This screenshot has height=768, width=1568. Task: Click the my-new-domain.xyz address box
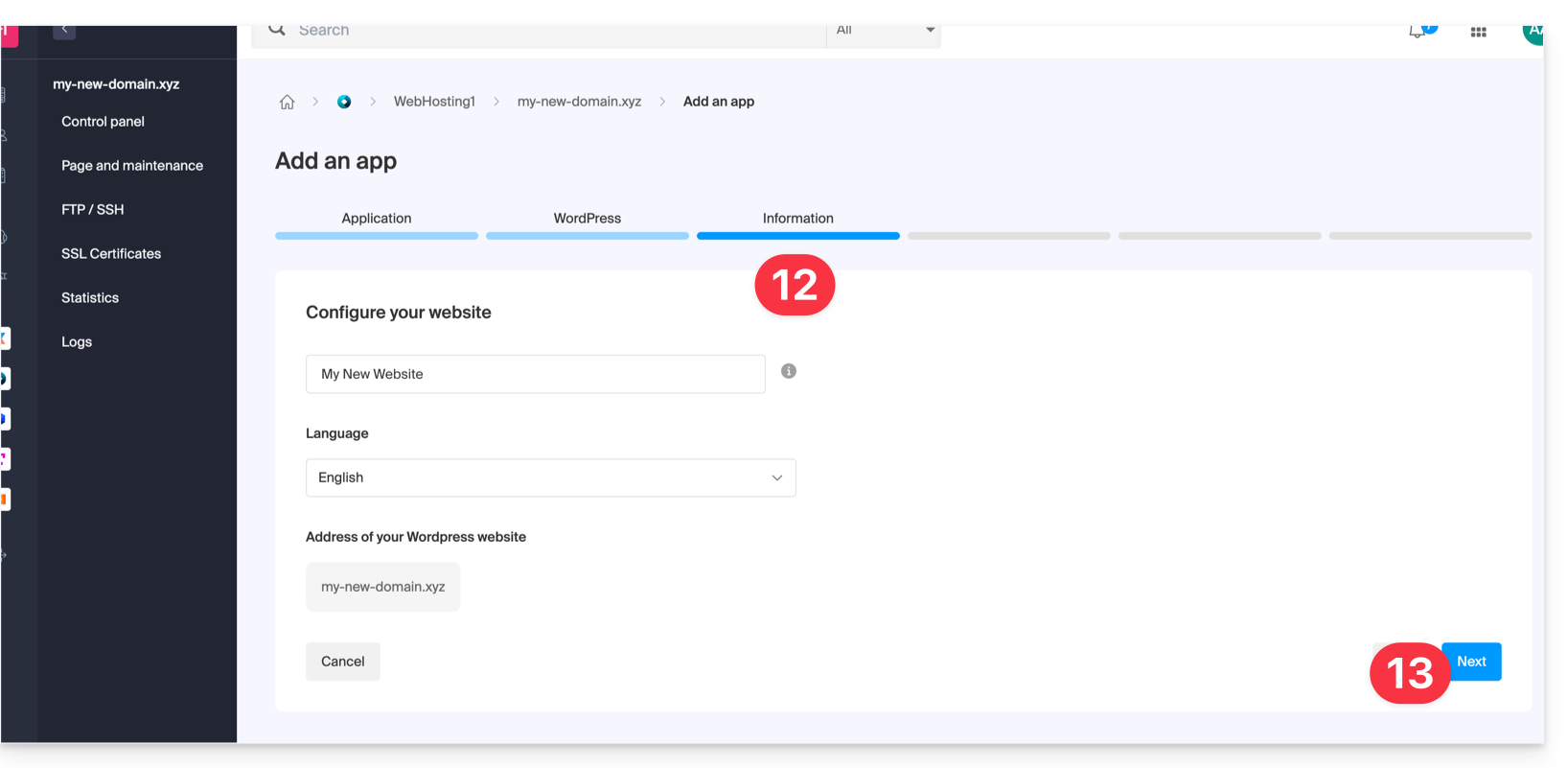(383, 587)
